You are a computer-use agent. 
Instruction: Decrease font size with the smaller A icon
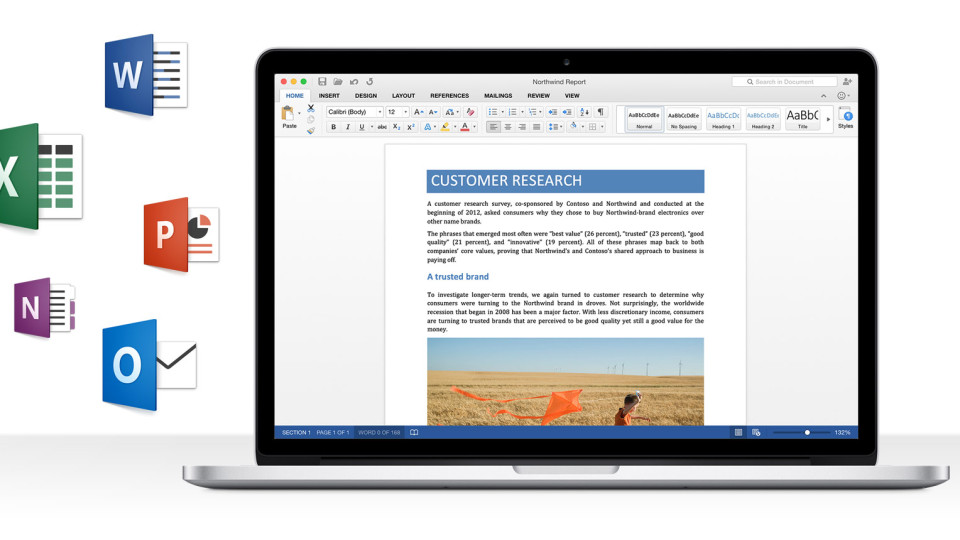(x=432, y=112)
